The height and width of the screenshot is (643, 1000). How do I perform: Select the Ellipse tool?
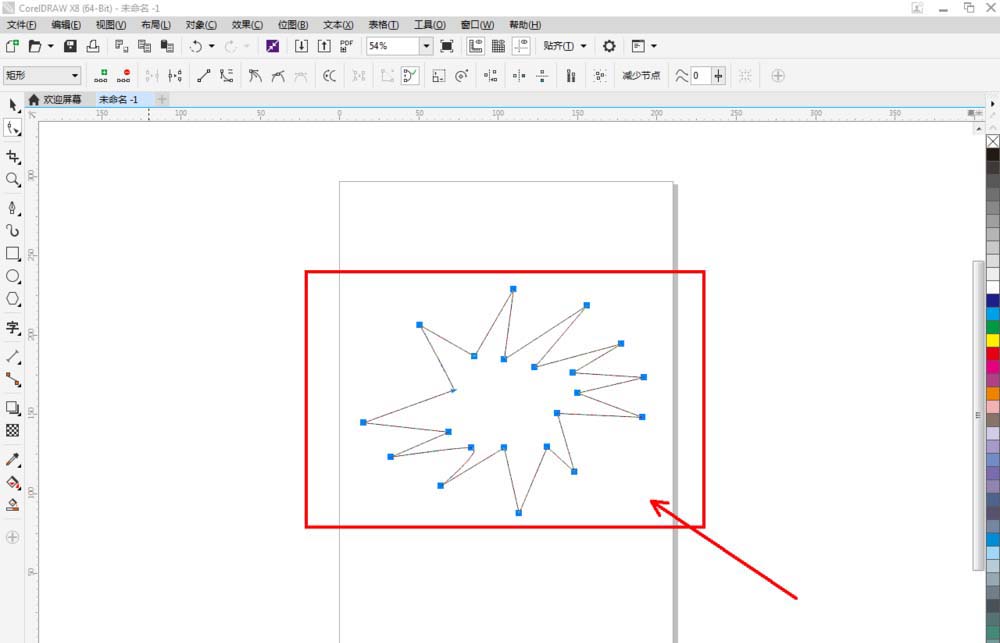13,276
